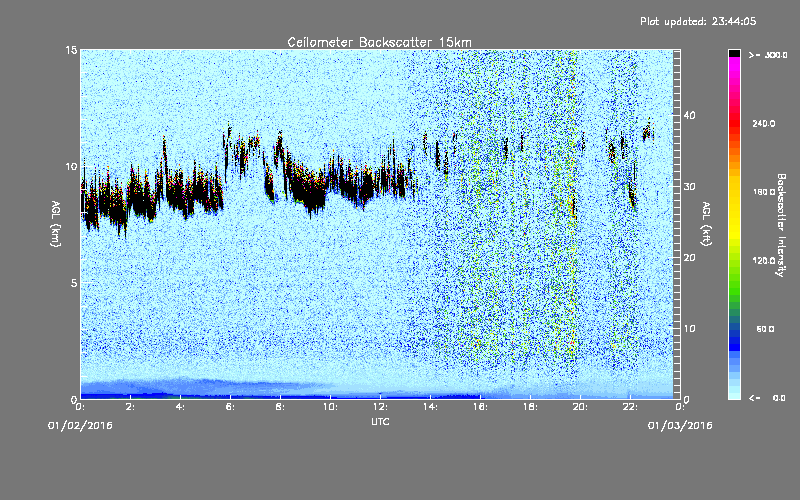This screenshot has width=800, height=500.
Task: Click the "22:" hour tick label
Action: pyautogui.click(x=630, y=407)
